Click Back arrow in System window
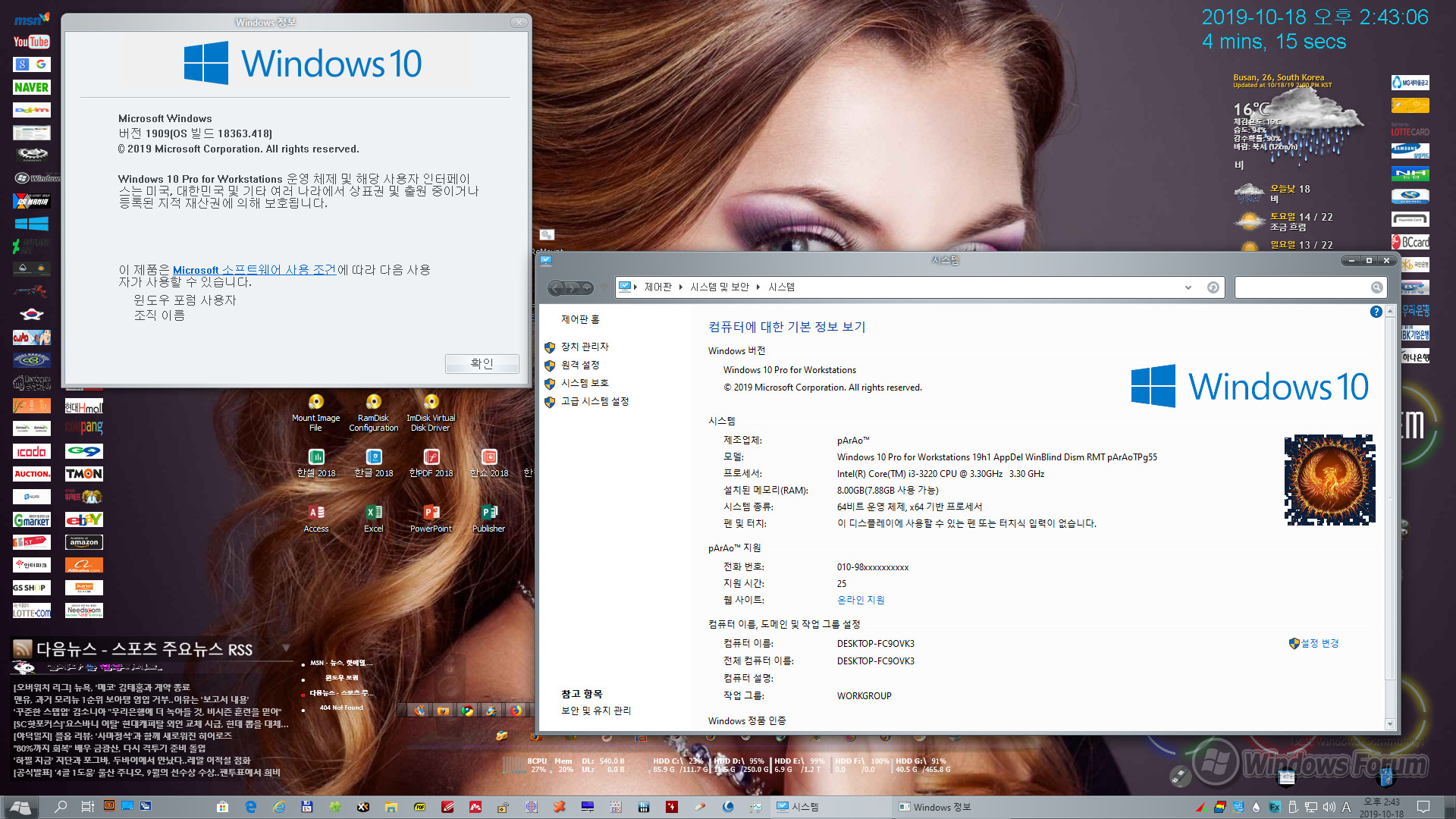 [x=557, y=287]
